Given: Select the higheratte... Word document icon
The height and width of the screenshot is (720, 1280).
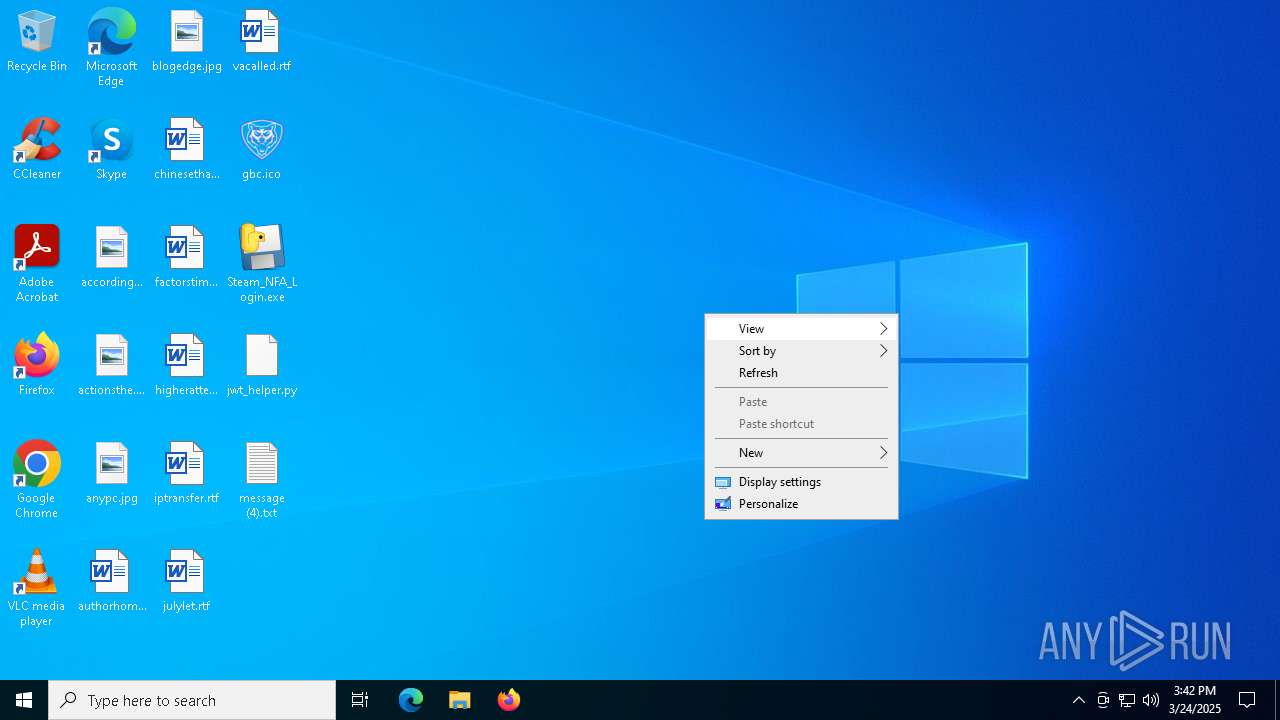Looking at the screenshot, I should 187,366.
